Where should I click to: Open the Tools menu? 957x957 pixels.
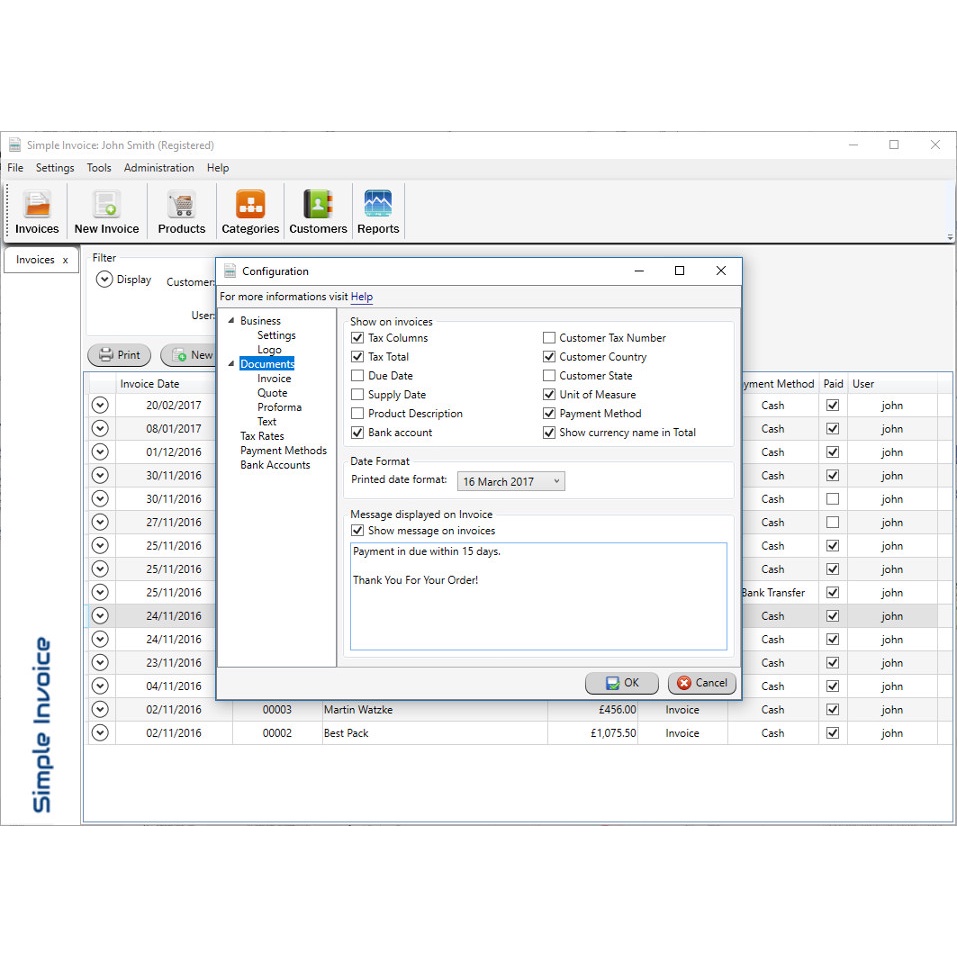click(x=99, y=168)
